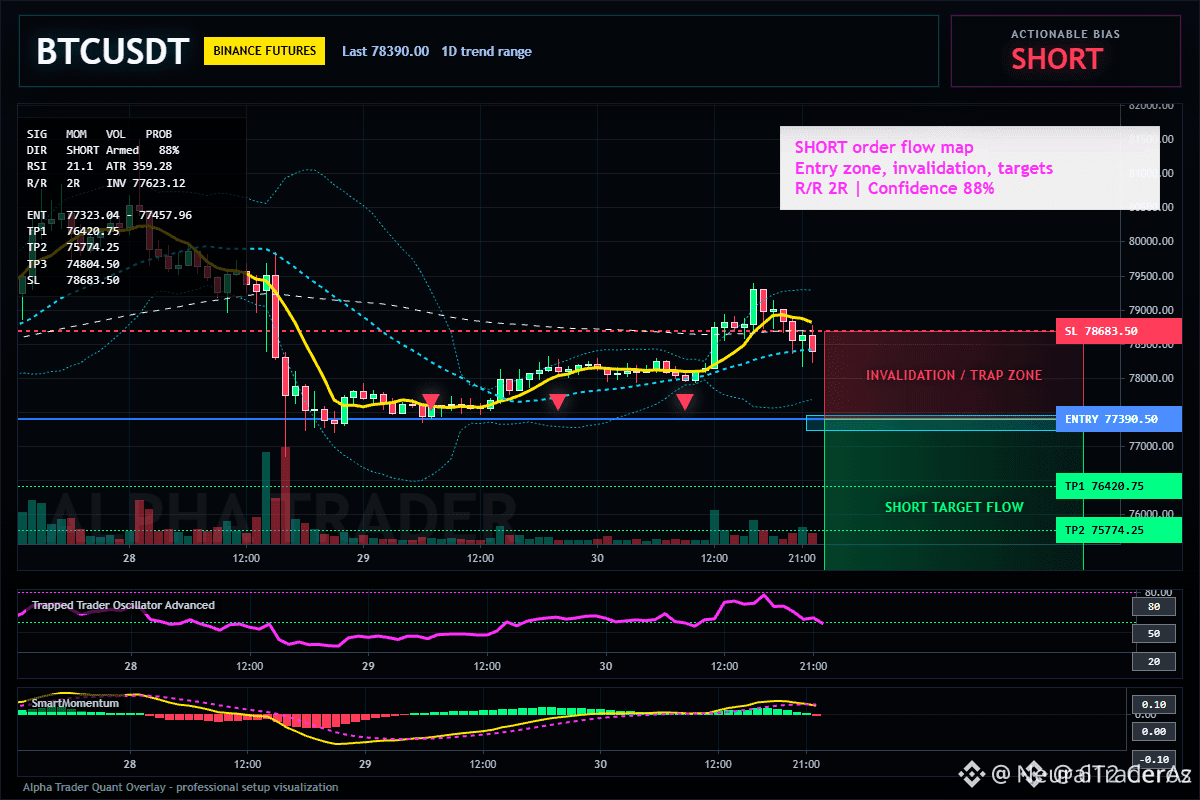Click the 28 date label under SmartMomentum panel
This screenshot has height=800, width=1200.
coord(128,764)
